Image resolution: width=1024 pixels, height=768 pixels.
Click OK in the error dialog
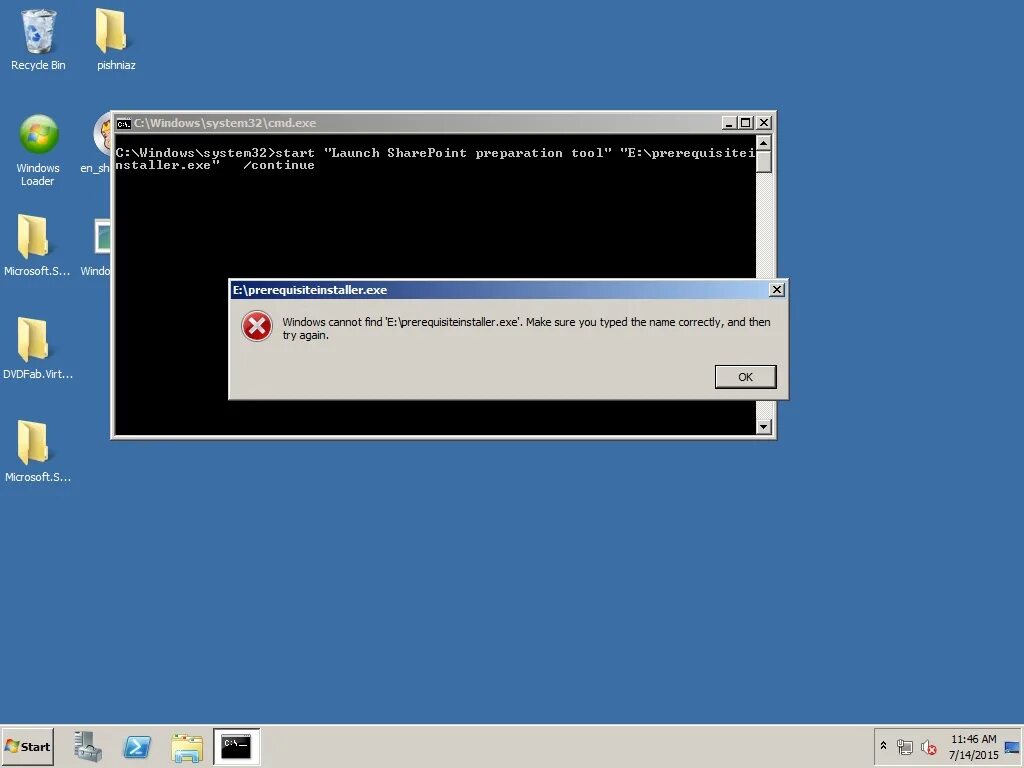tap(745, 377)
